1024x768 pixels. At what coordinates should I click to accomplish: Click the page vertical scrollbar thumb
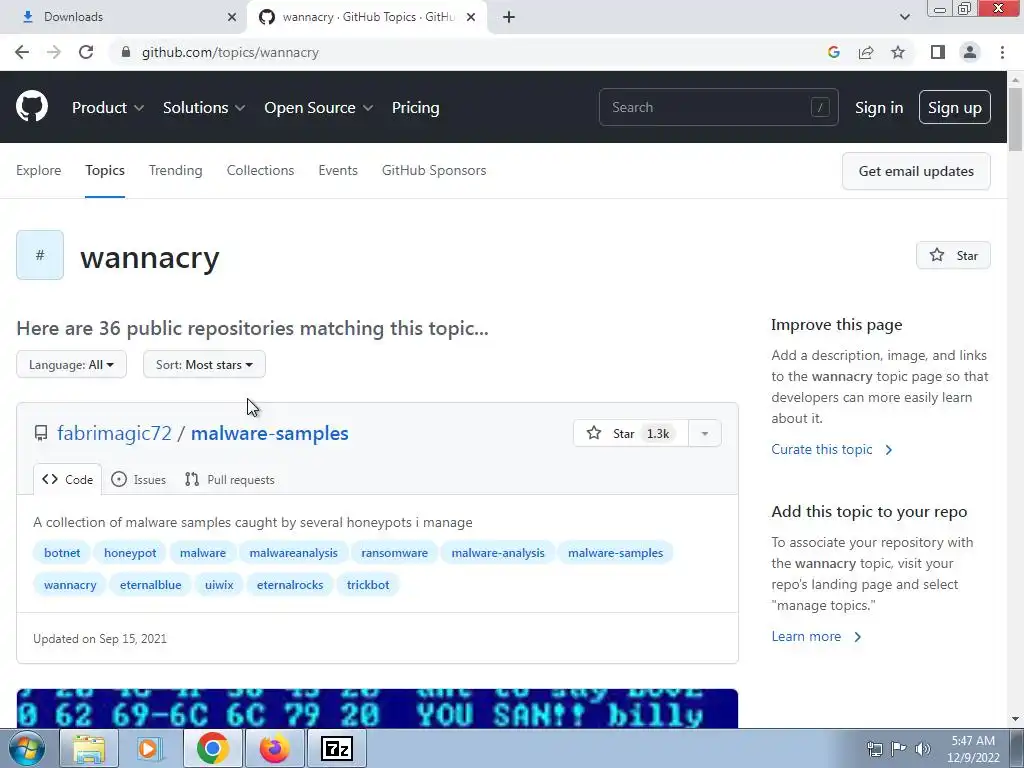pos(1015,119)
